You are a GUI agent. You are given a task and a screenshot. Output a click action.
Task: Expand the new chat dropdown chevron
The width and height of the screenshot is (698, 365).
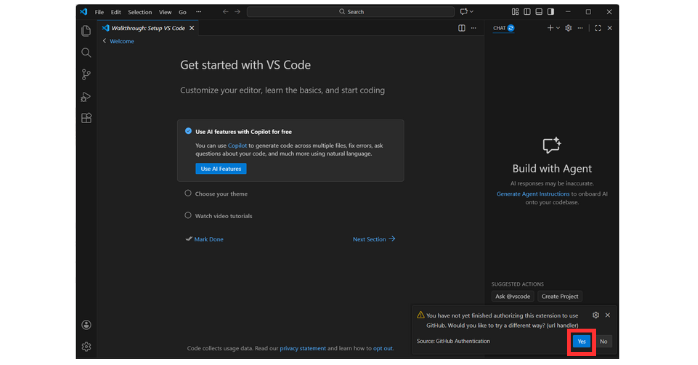pos(558,28)
